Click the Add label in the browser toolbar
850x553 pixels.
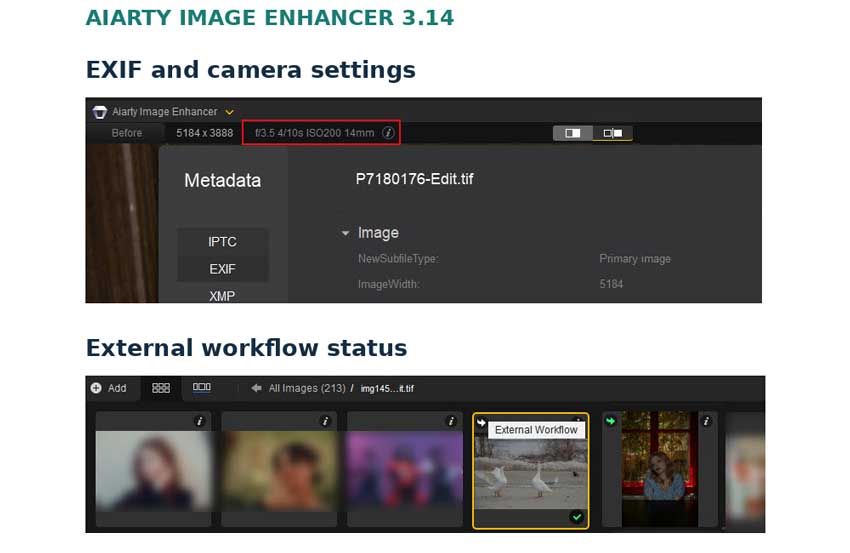click(x=117, y=388)
